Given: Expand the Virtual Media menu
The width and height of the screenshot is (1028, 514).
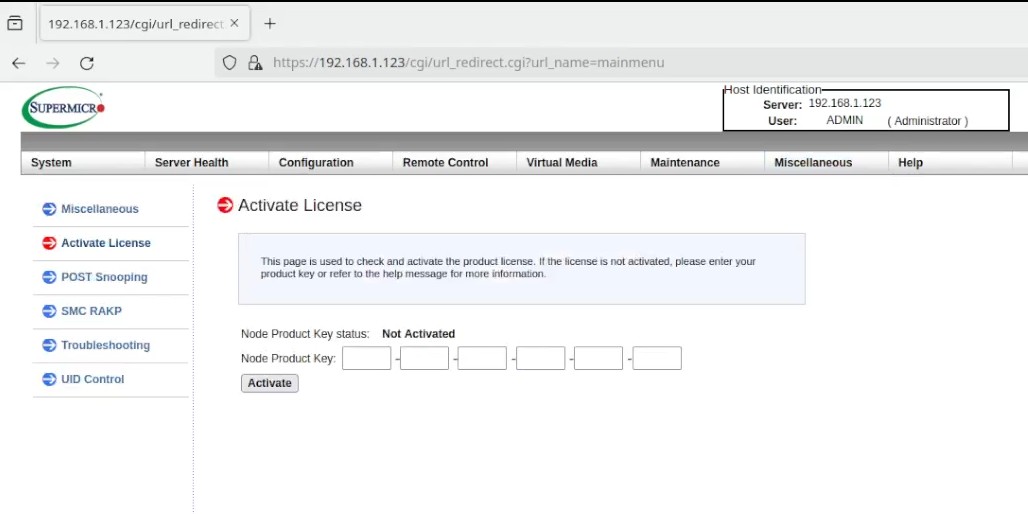Looking at the screenshot, I should 561,163.
